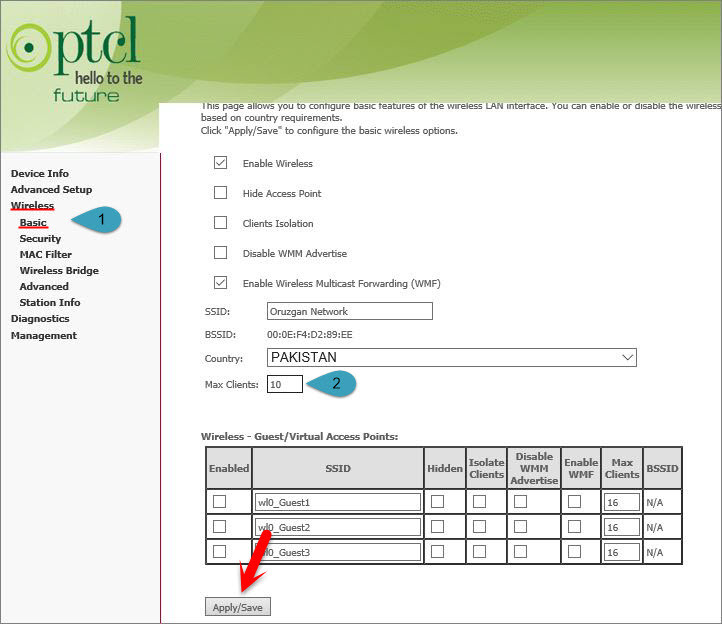The width and height of the screenshot is (722, 624).
Task: Open Management menu
Action: pos(44,335)
